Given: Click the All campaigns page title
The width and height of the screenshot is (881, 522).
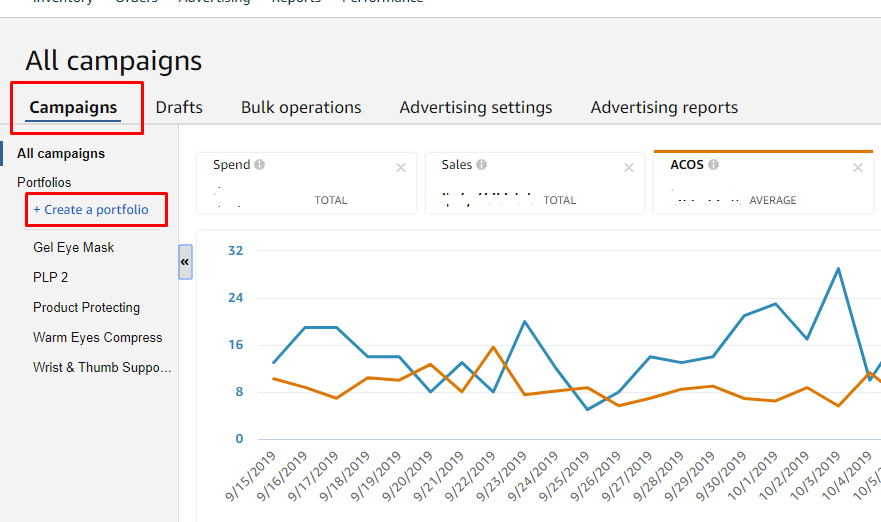Looking at the screenshot, I should click(113, 61).
